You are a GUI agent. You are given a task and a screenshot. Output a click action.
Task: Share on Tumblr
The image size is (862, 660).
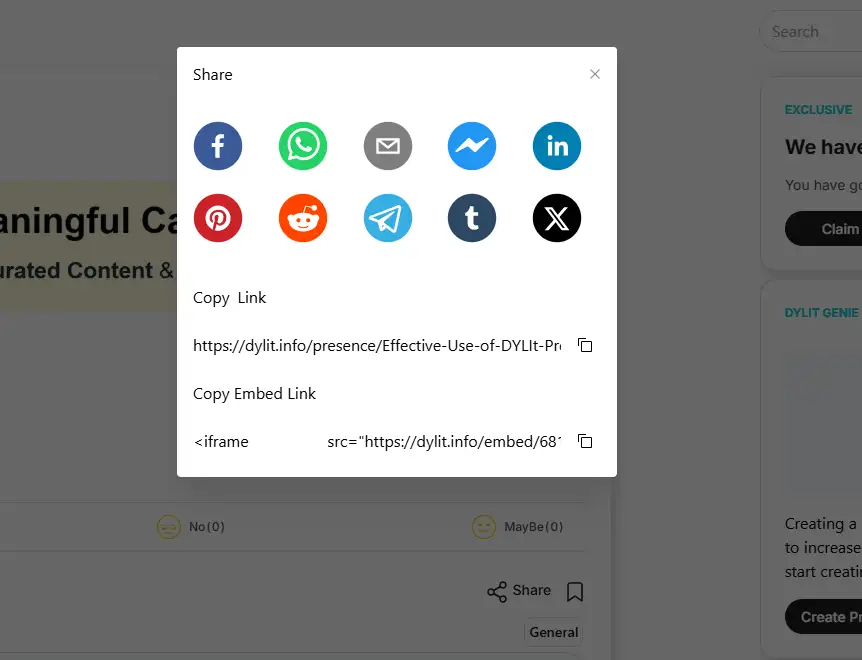point(472,218)
